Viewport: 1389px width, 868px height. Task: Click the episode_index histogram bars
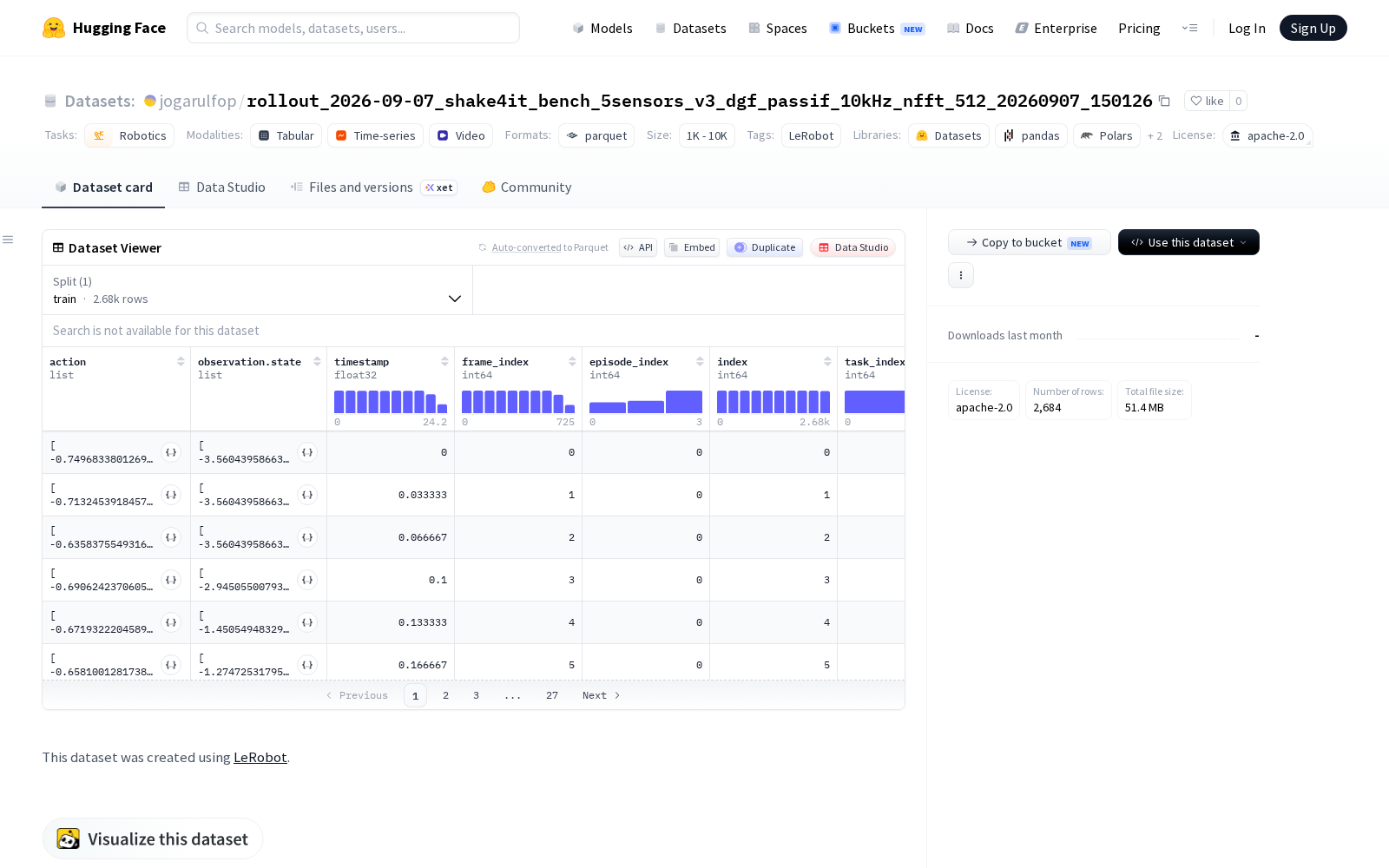coord(646,402)
